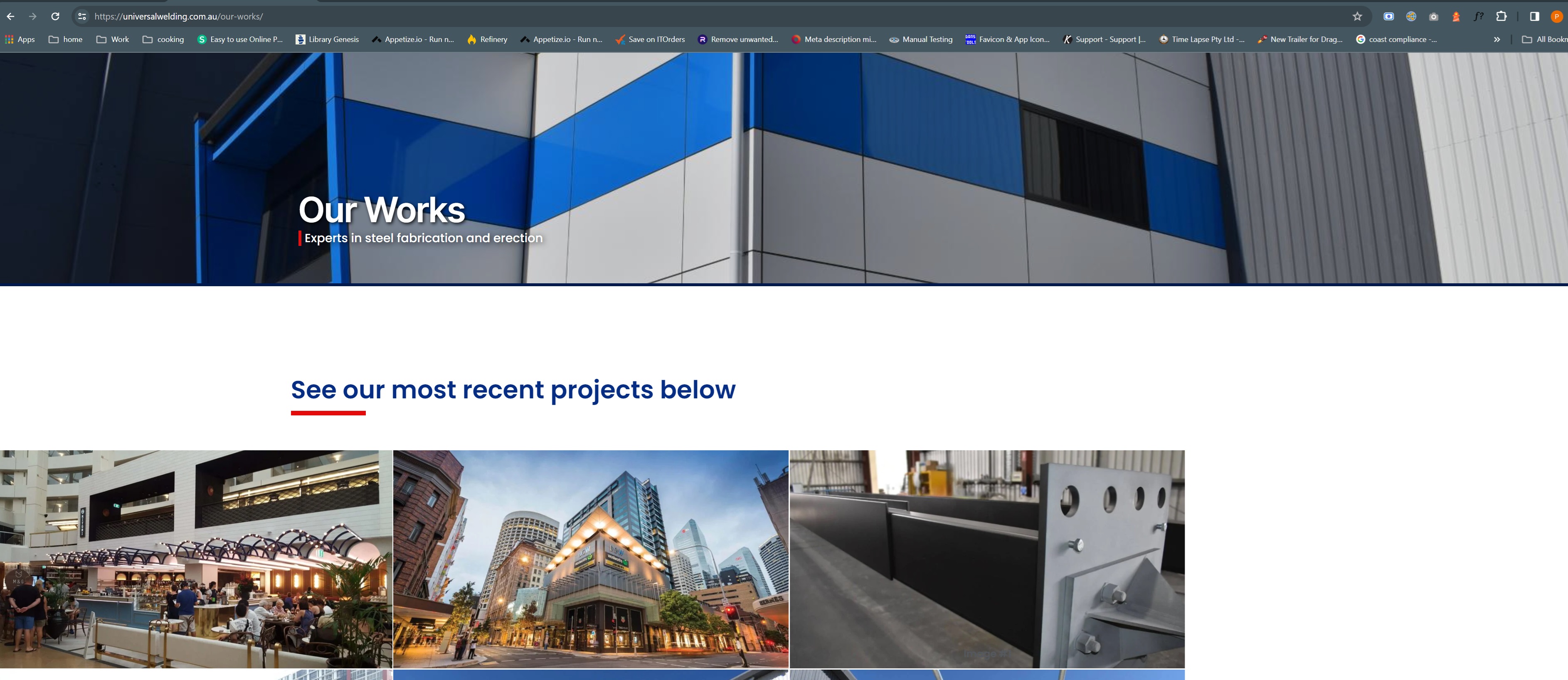Viewport: 1568px width, 680px height.
Task: Open the Manual Testing bookmark
Action: pos(921,39)
